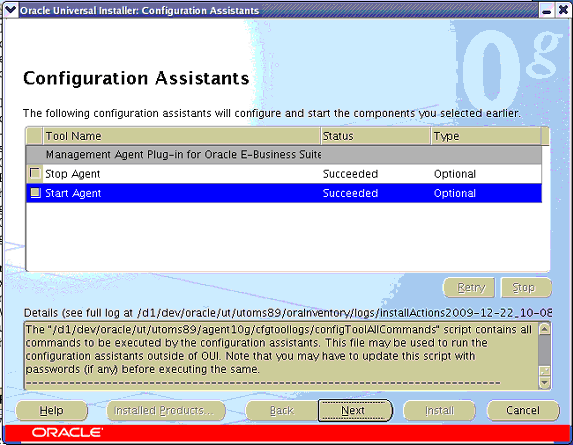Proceed with the Next button
This screenshot has height=445, width=573.
[354, 411]
